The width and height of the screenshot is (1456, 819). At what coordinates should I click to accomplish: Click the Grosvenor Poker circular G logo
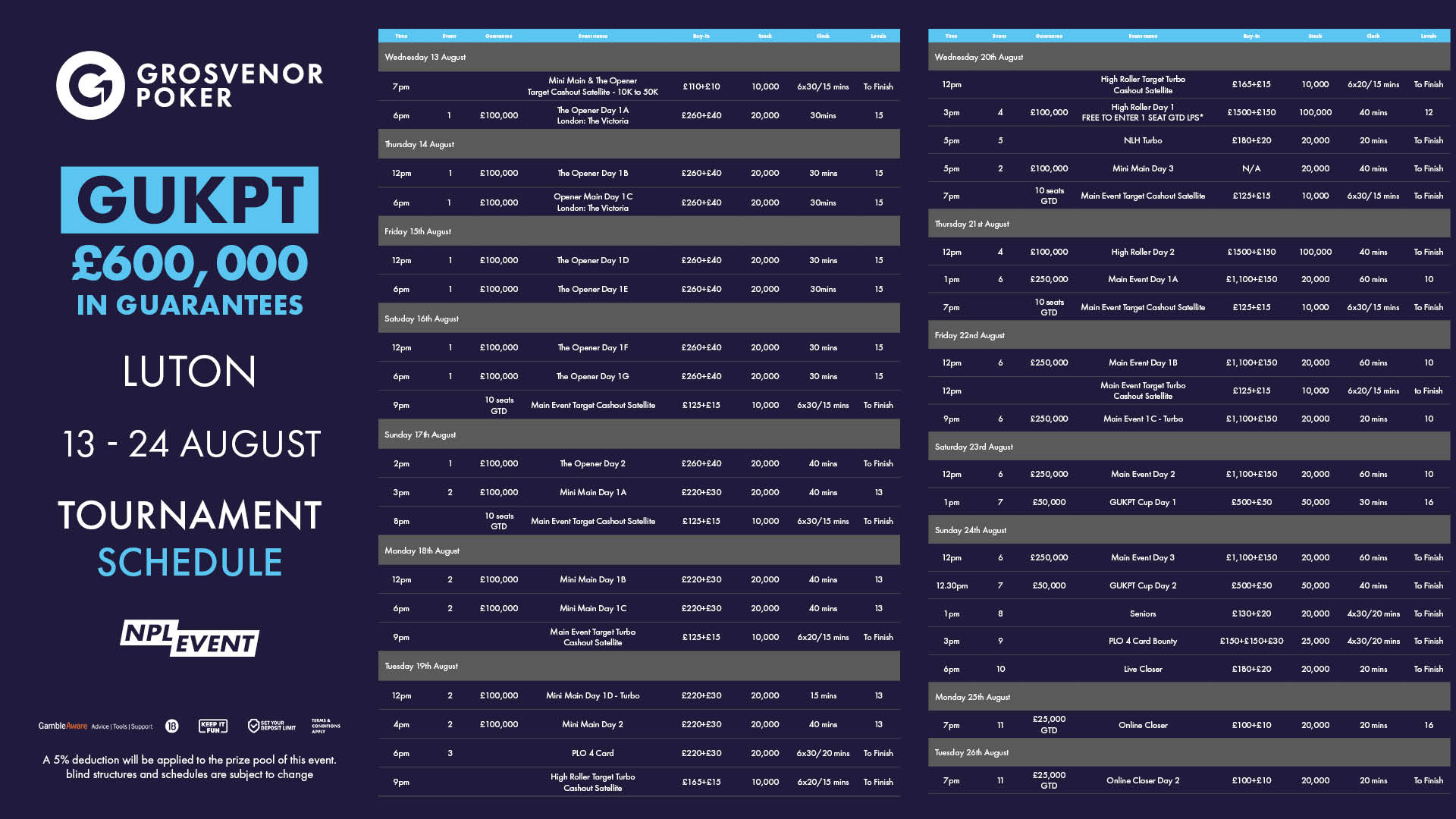point(90,85)
